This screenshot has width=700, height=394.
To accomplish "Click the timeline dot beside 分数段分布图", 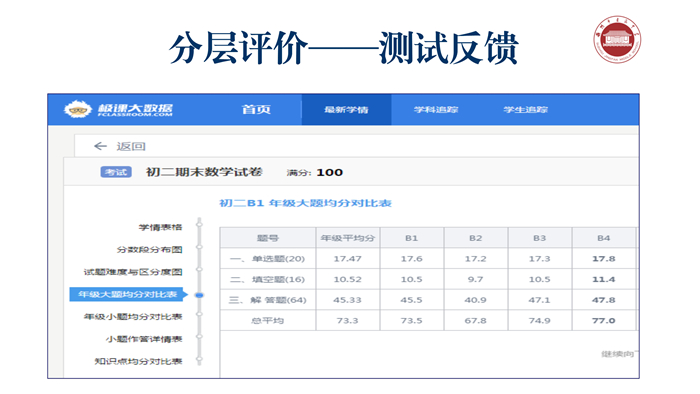I will [200, 247].
